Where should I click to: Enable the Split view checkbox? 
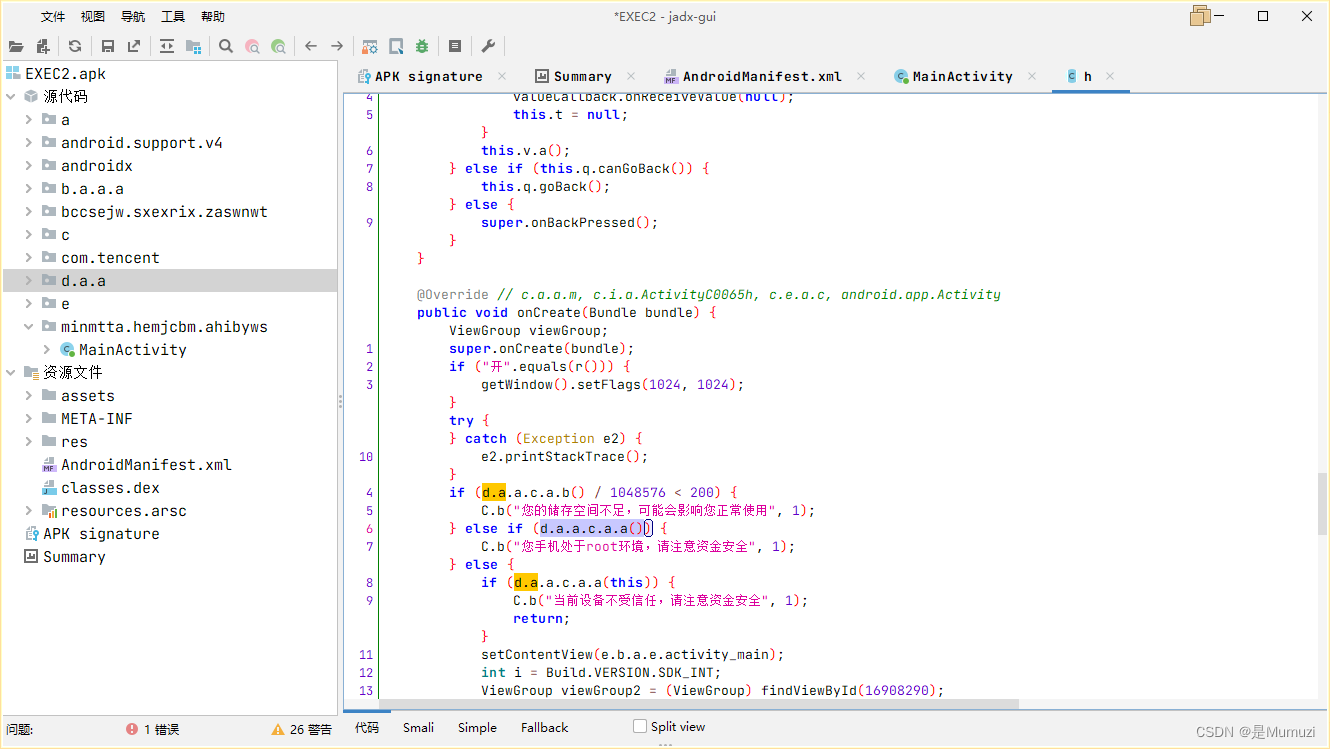640,727
